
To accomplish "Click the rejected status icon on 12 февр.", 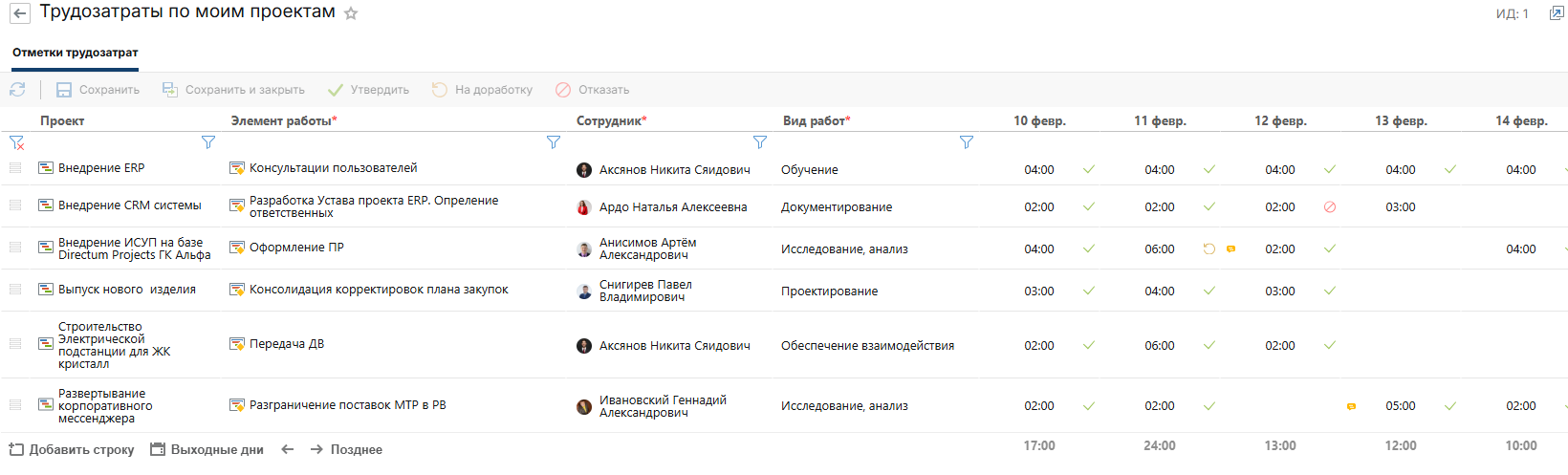I will 1329,207.
